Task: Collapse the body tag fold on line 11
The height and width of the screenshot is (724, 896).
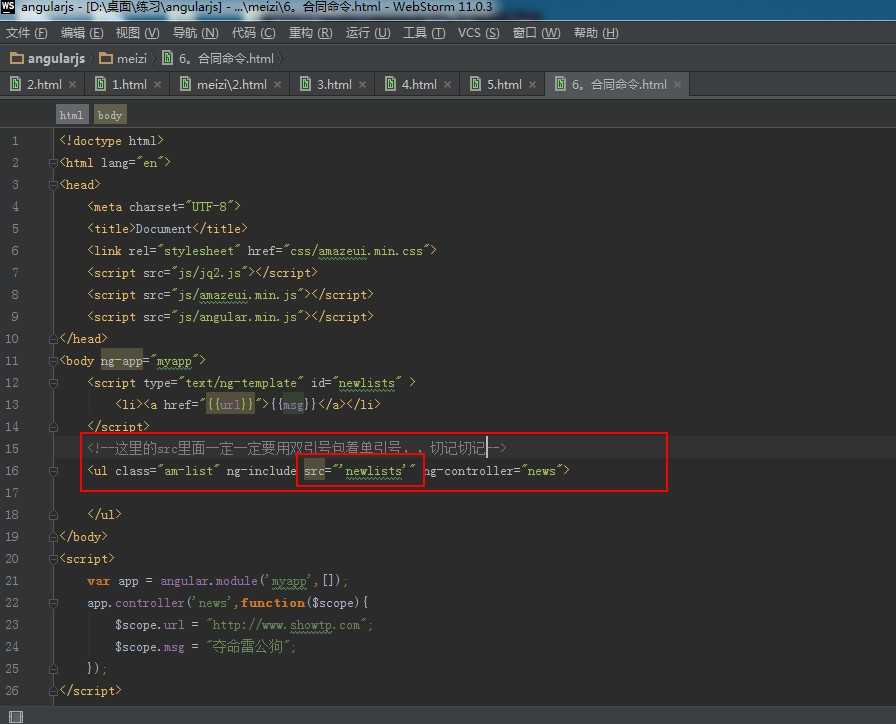Action: [53, 361]
